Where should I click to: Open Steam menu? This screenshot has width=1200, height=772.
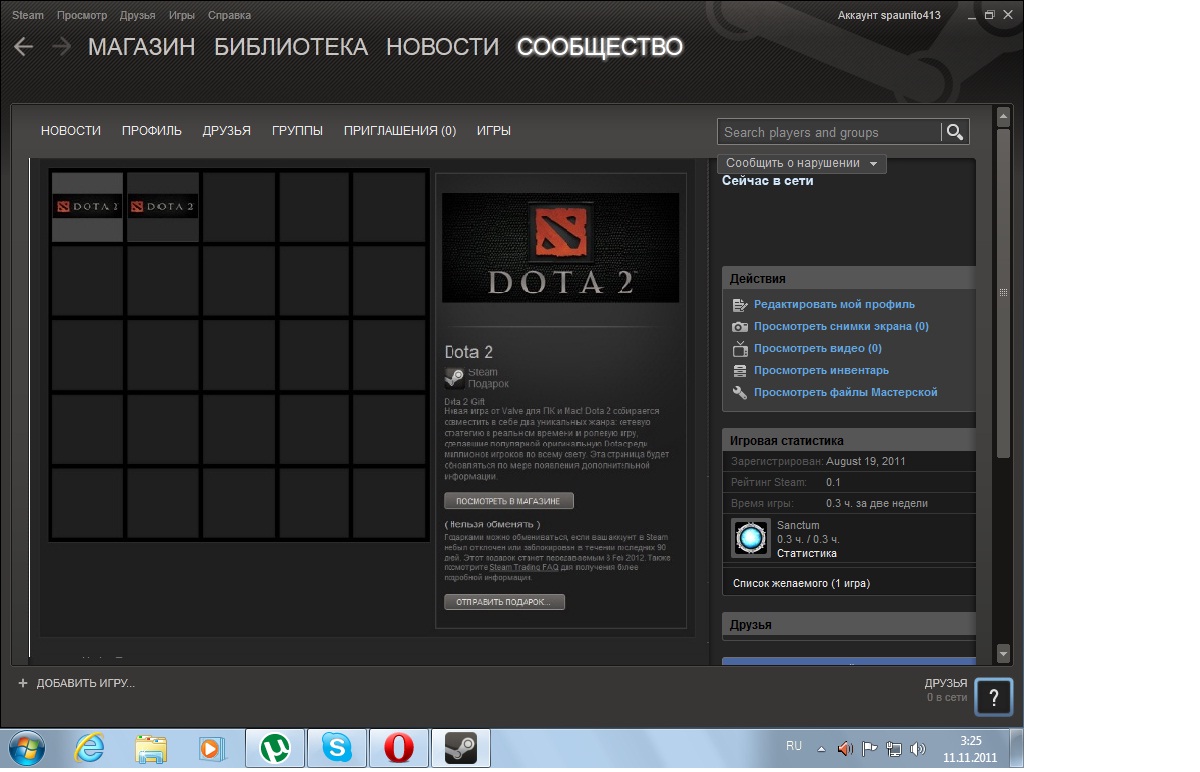[x=28, y=15]
